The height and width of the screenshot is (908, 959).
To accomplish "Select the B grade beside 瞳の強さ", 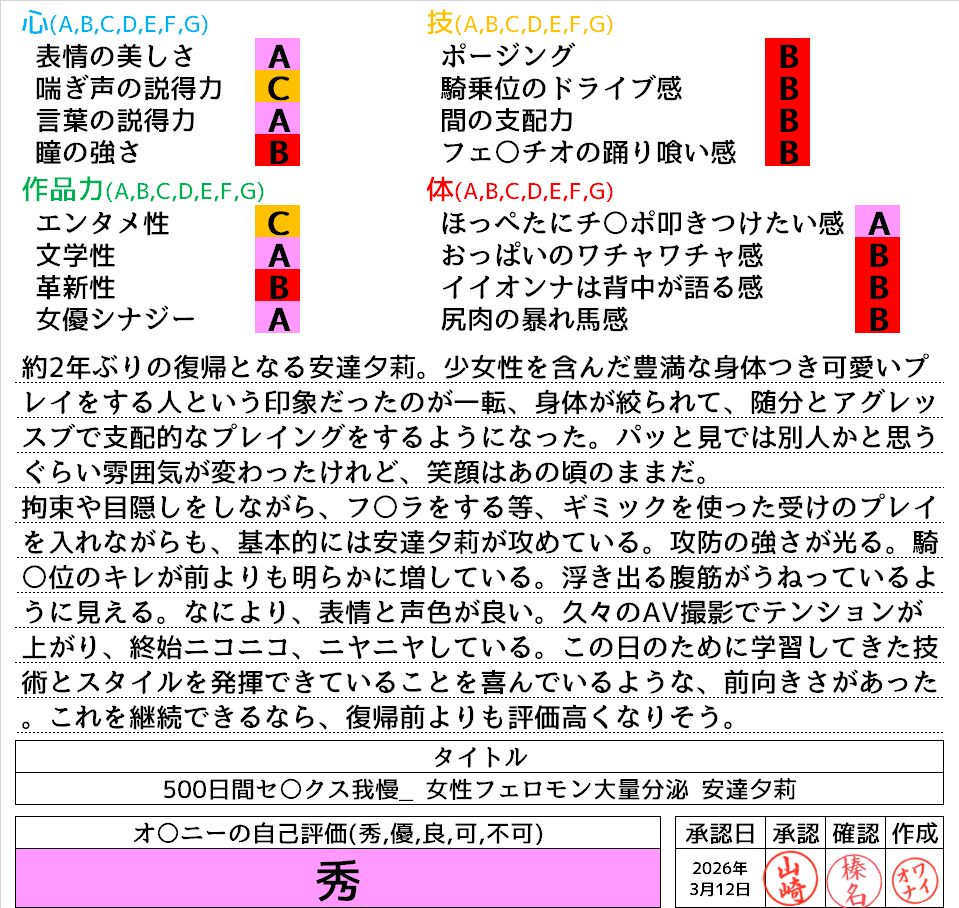I will click(x=279, y=152).
